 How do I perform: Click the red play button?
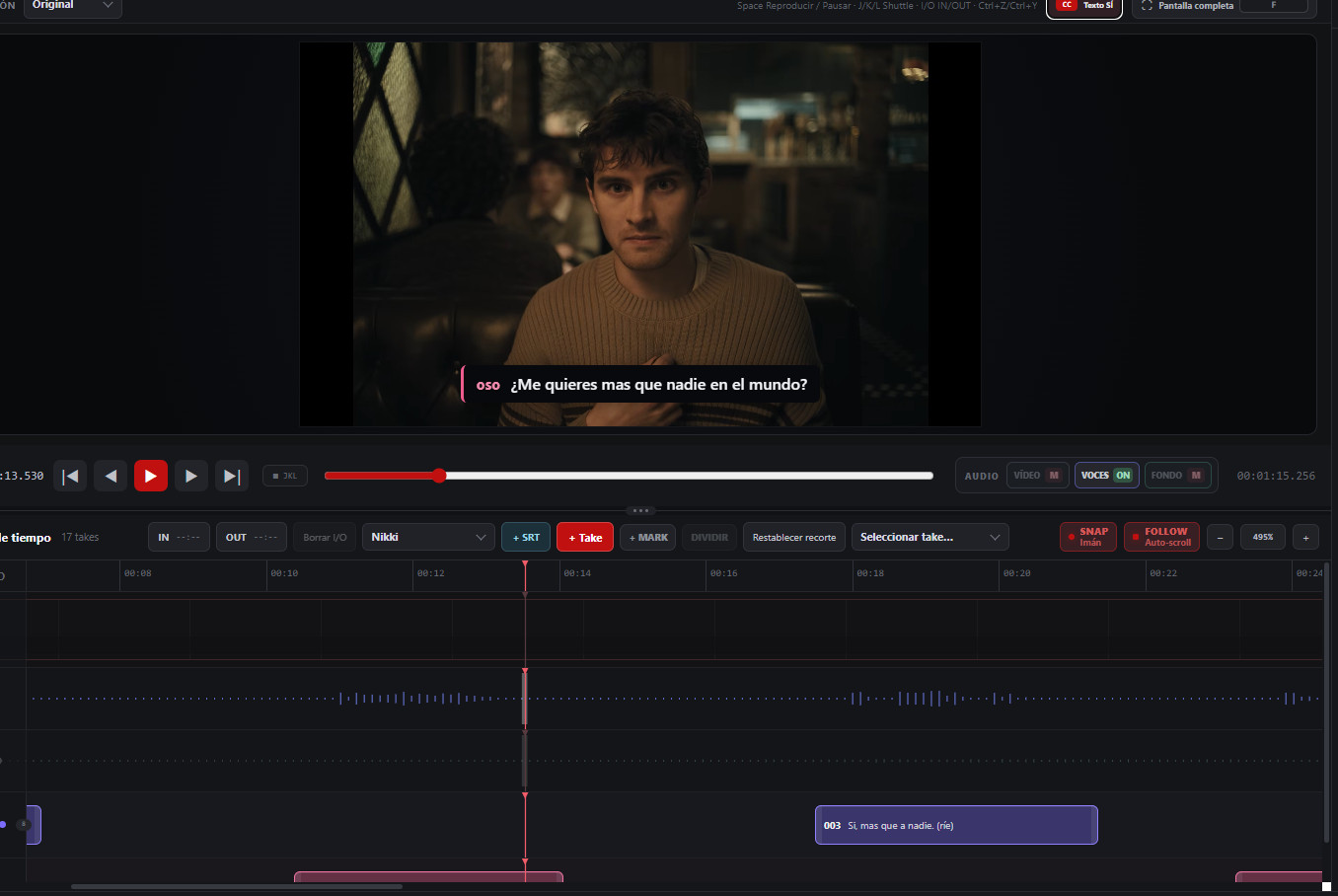(x=151, y=476)
